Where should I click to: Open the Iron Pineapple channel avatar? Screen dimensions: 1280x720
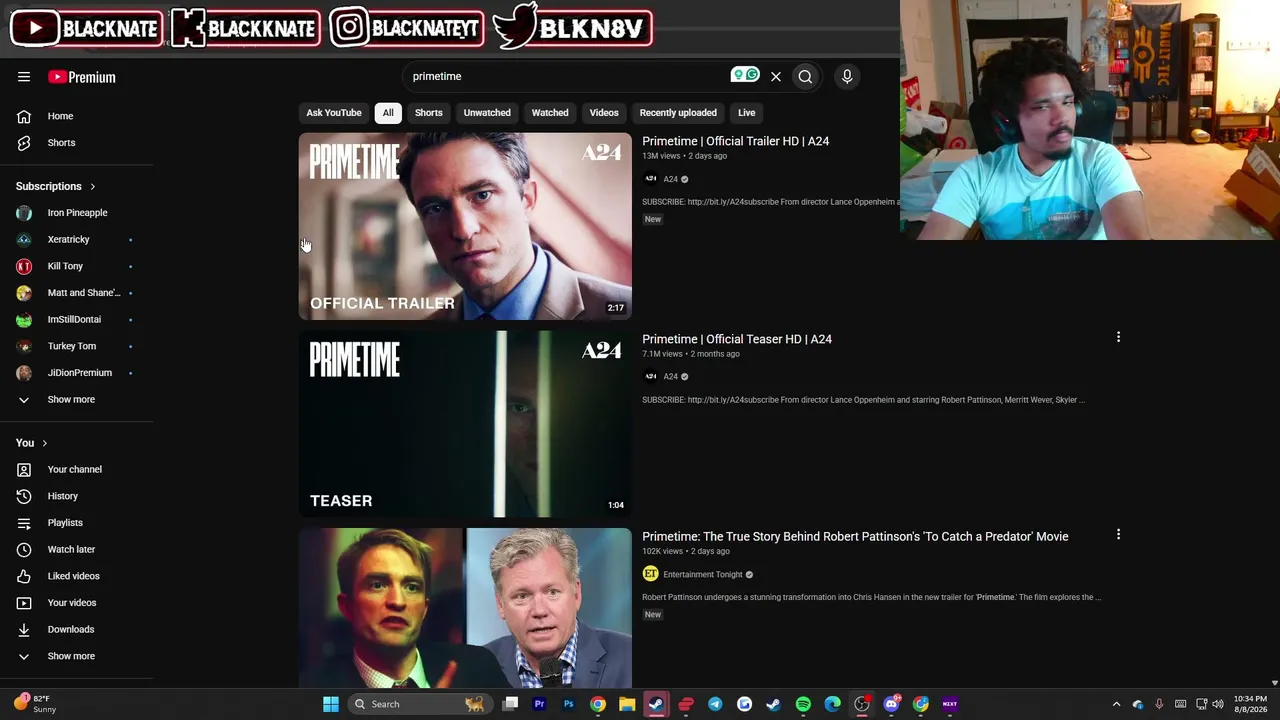click(24, 213)
